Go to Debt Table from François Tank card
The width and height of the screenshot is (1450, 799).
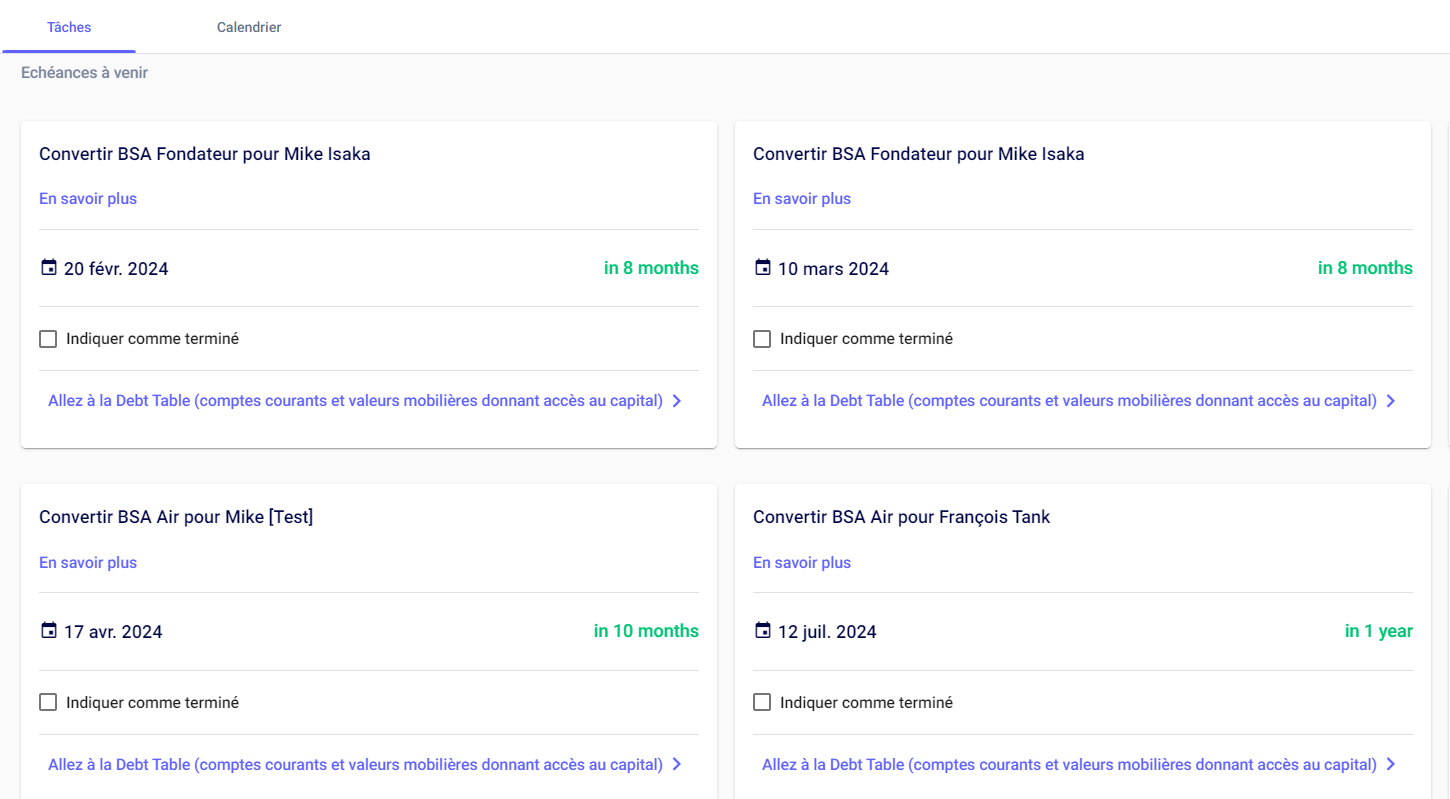pos(1069,765)
